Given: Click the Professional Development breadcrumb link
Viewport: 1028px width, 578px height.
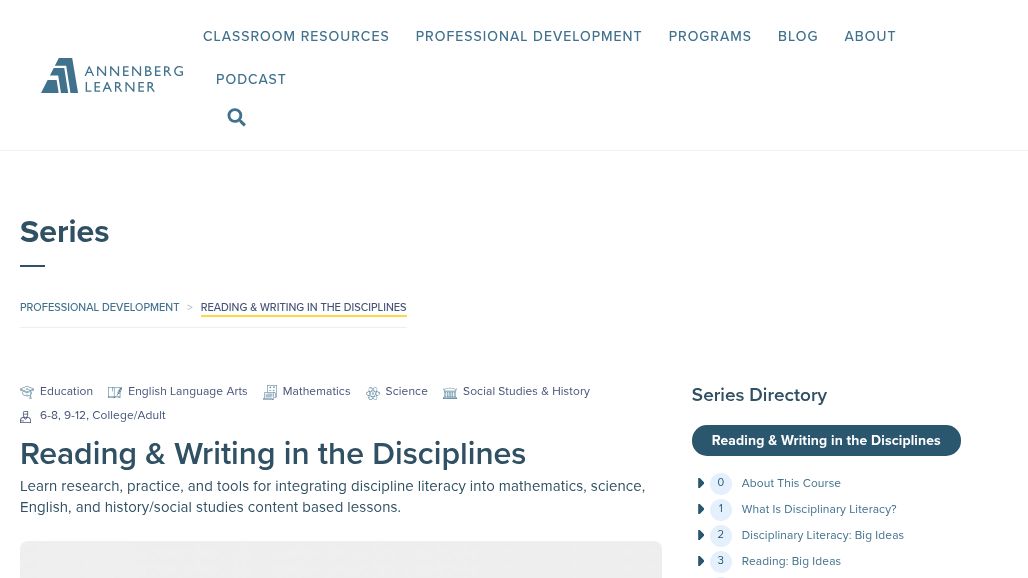Looking at the screenshot, I should pyautogui.click(x=100, y=308).
